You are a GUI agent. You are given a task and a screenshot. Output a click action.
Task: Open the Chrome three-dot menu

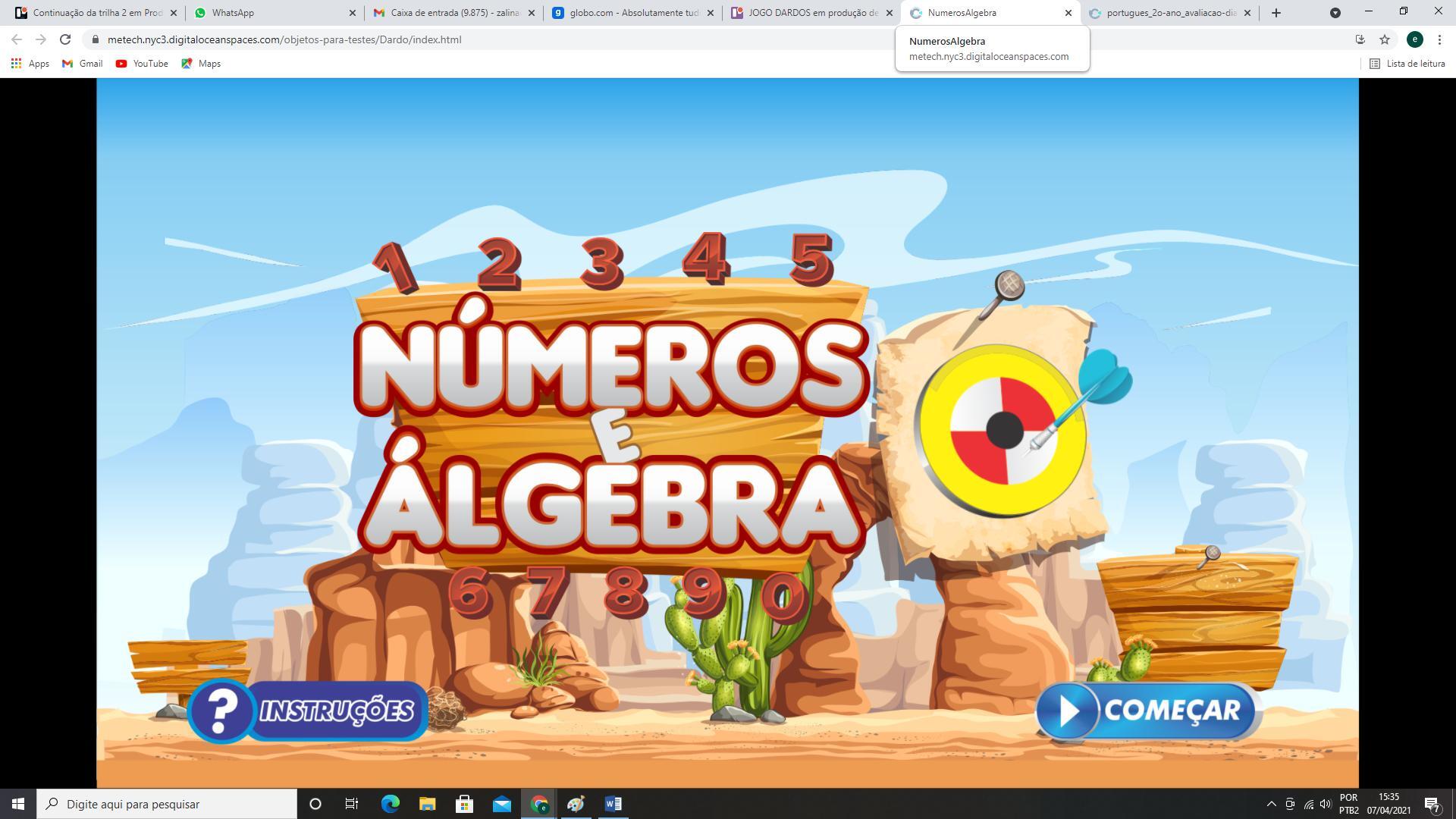coord(1440,39)
